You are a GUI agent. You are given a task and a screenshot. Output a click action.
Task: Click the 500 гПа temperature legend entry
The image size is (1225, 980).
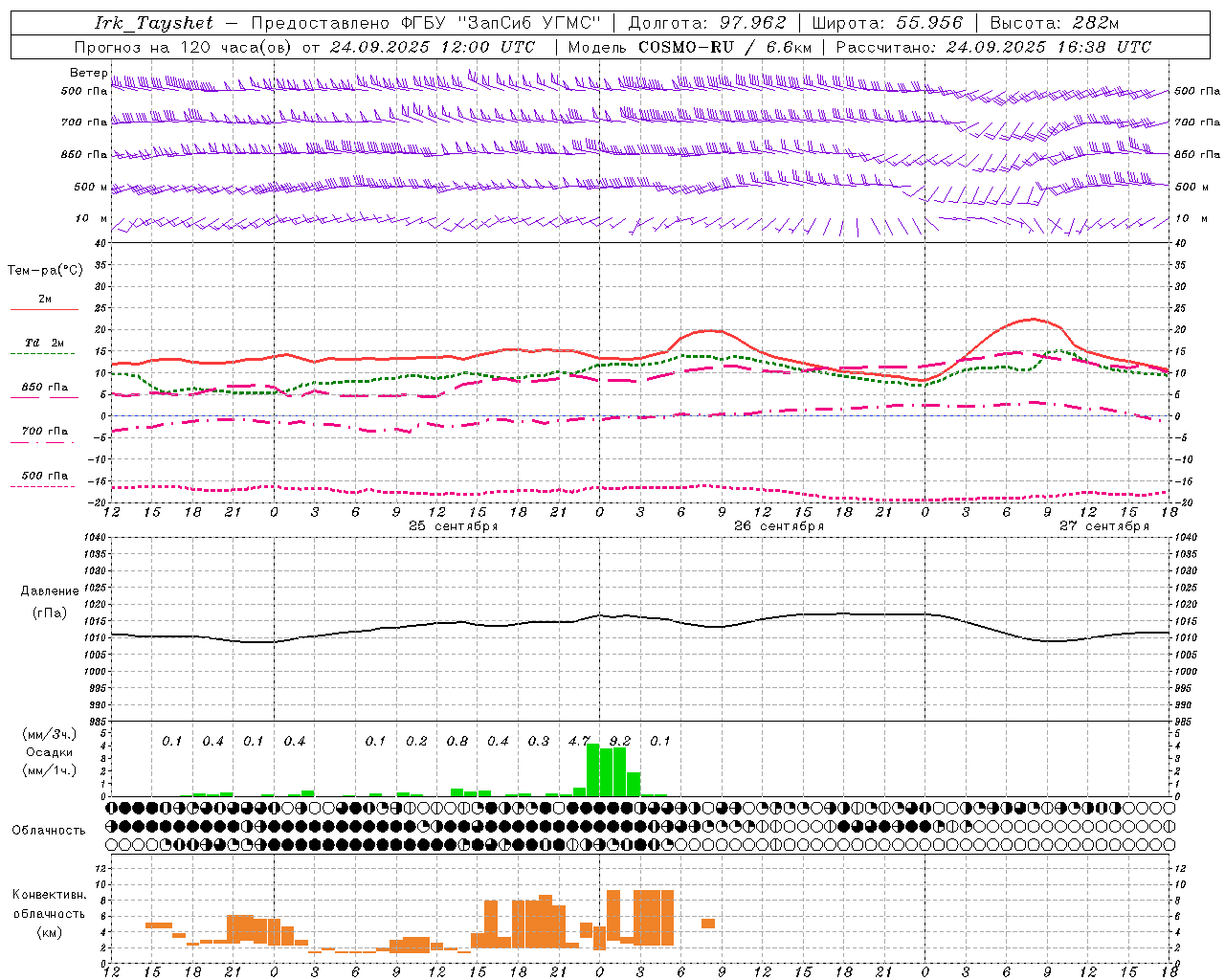click(44, 476)
